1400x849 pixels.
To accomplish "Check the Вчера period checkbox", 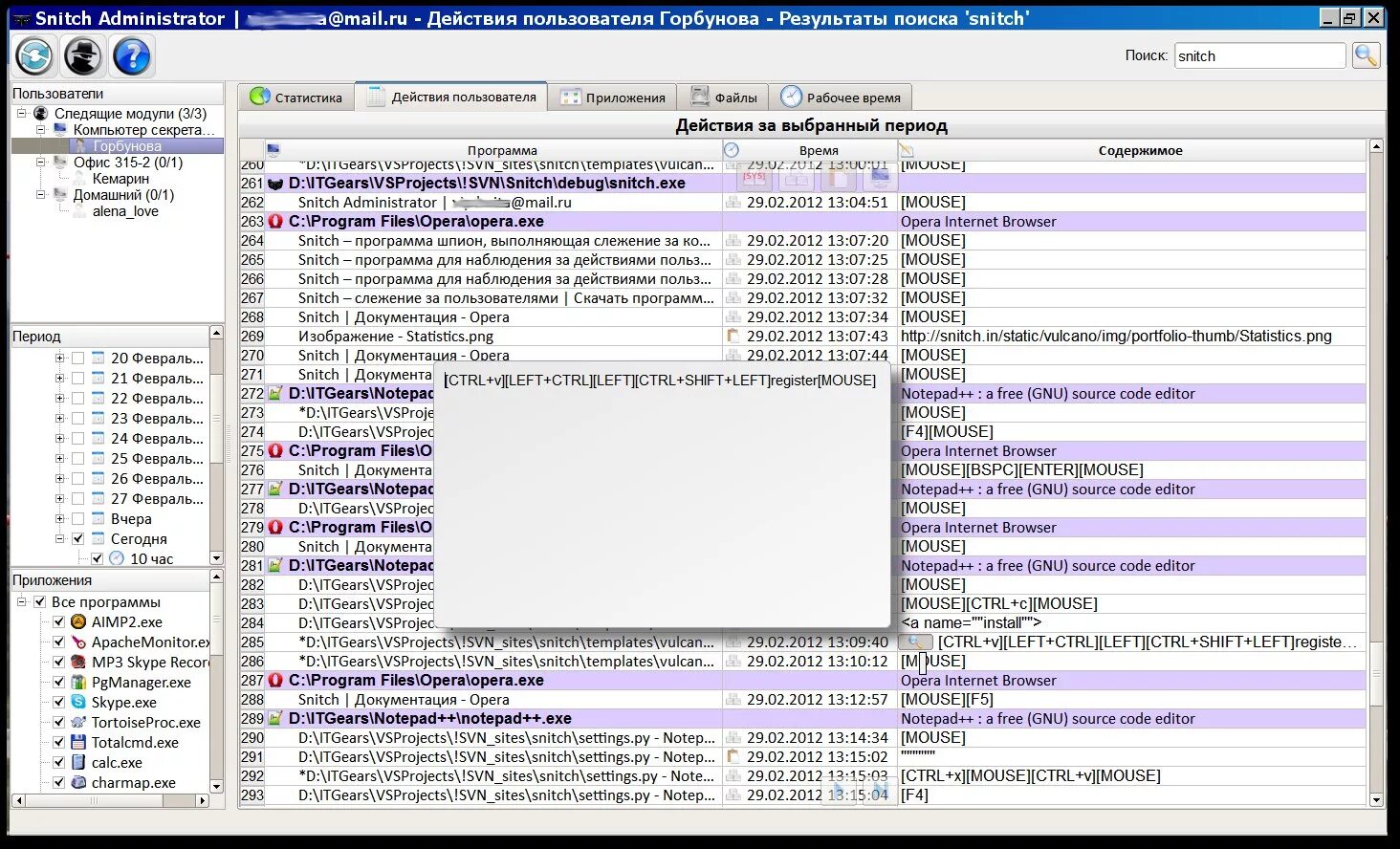I will pos(78,518).
